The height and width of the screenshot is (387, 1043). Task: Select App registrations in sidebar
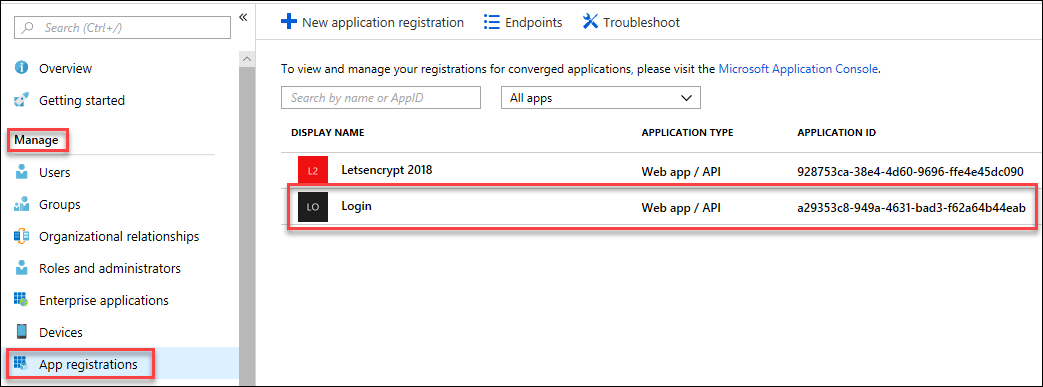[88, 364]
